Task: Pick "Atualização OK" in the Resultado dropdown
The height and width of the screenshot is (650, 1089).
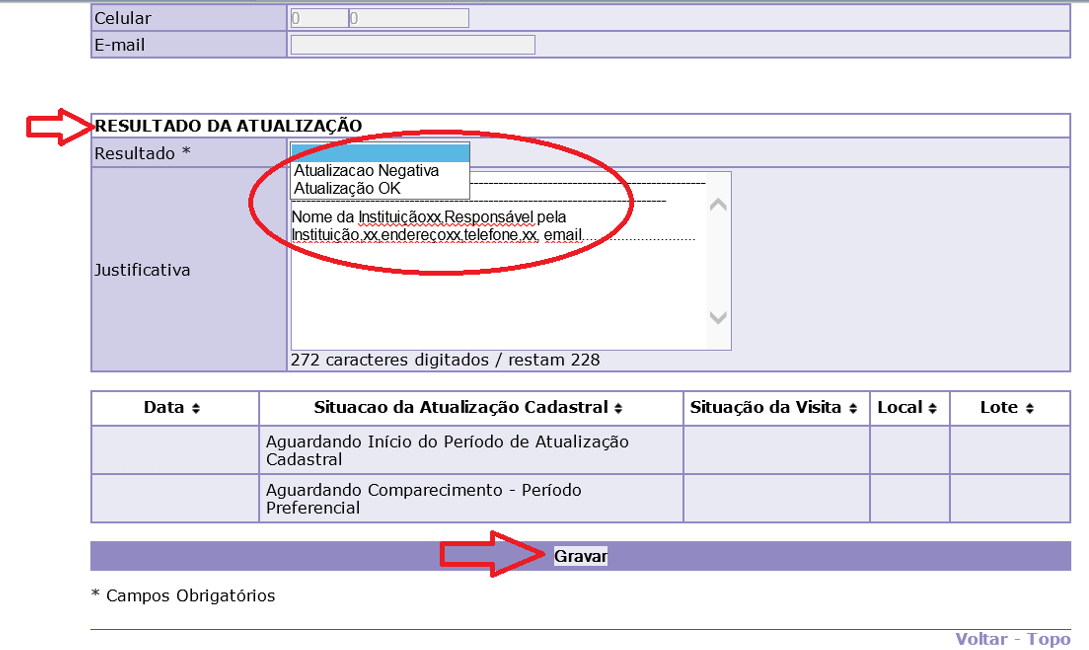Action: tap(347, 188)
